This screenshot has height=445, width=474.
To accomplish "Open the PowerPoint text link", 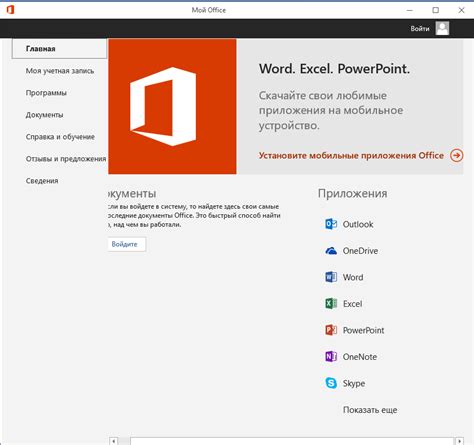I will click(x=363, y=330).
